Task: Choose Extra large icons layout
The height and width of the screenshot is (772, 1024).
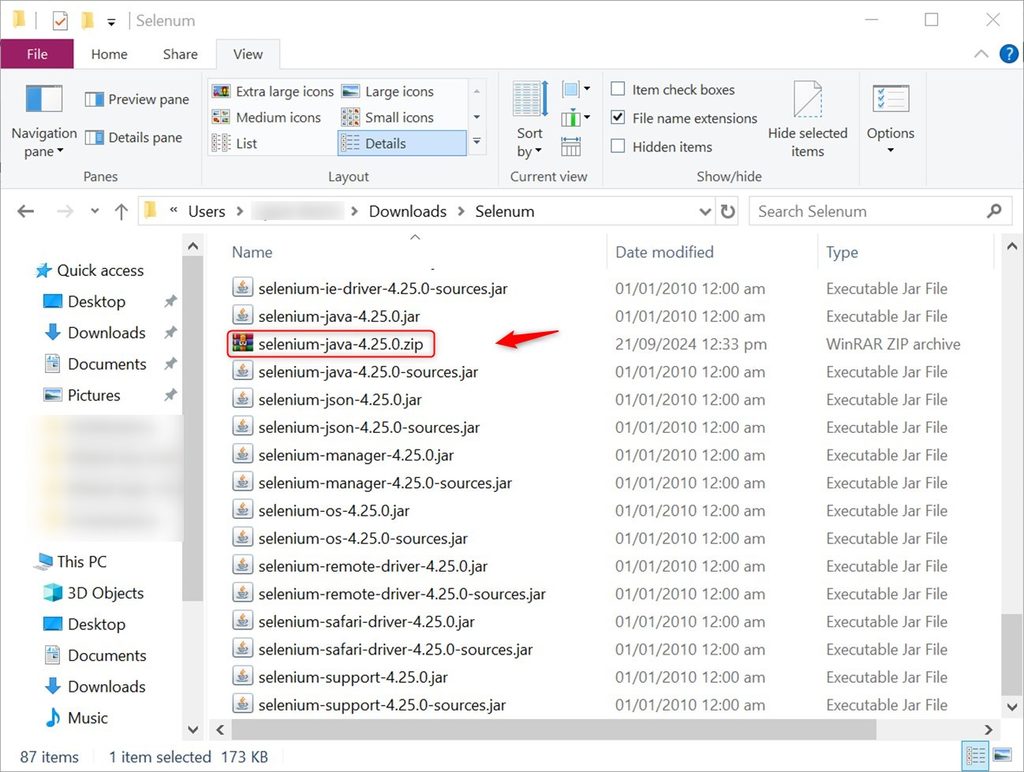Action: [x=273, y=91]
